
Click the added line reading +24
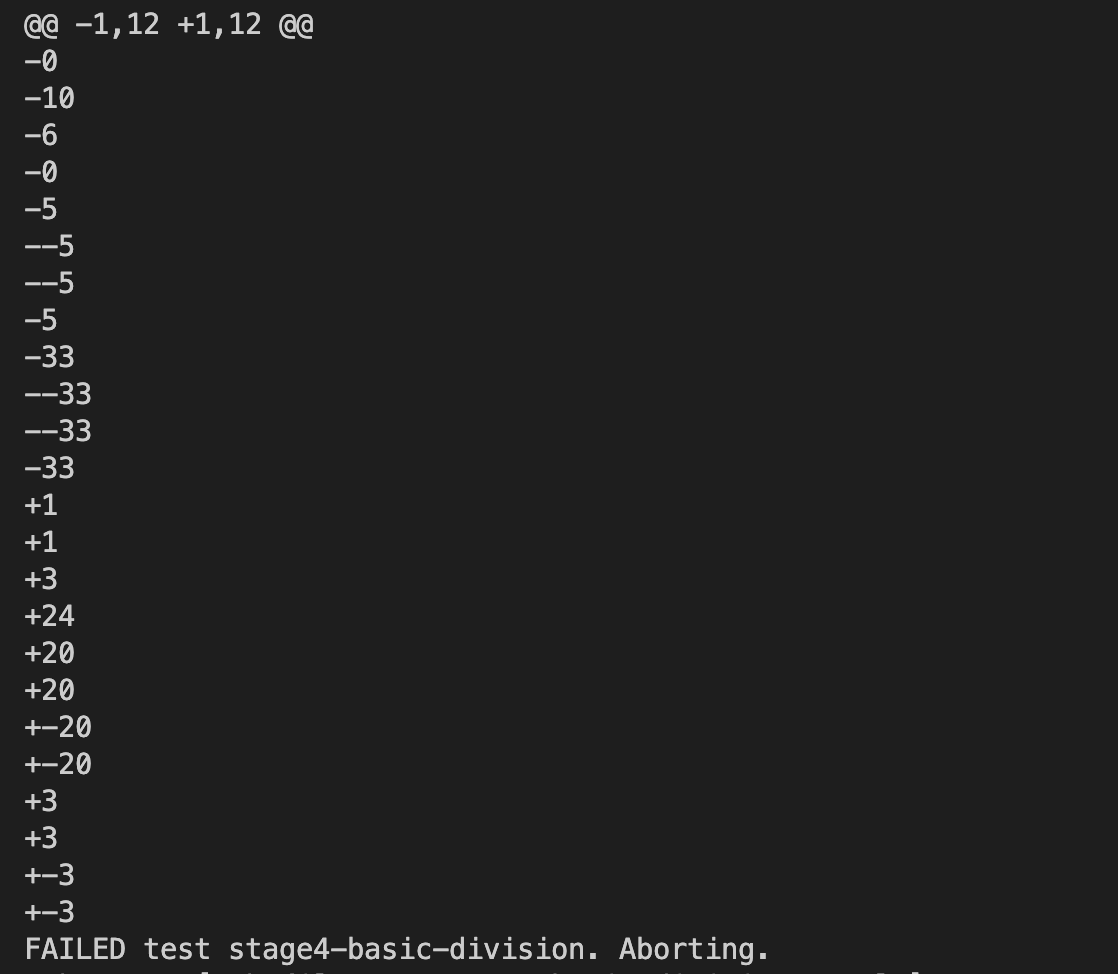pyautogui.click(x=49, y=616)
